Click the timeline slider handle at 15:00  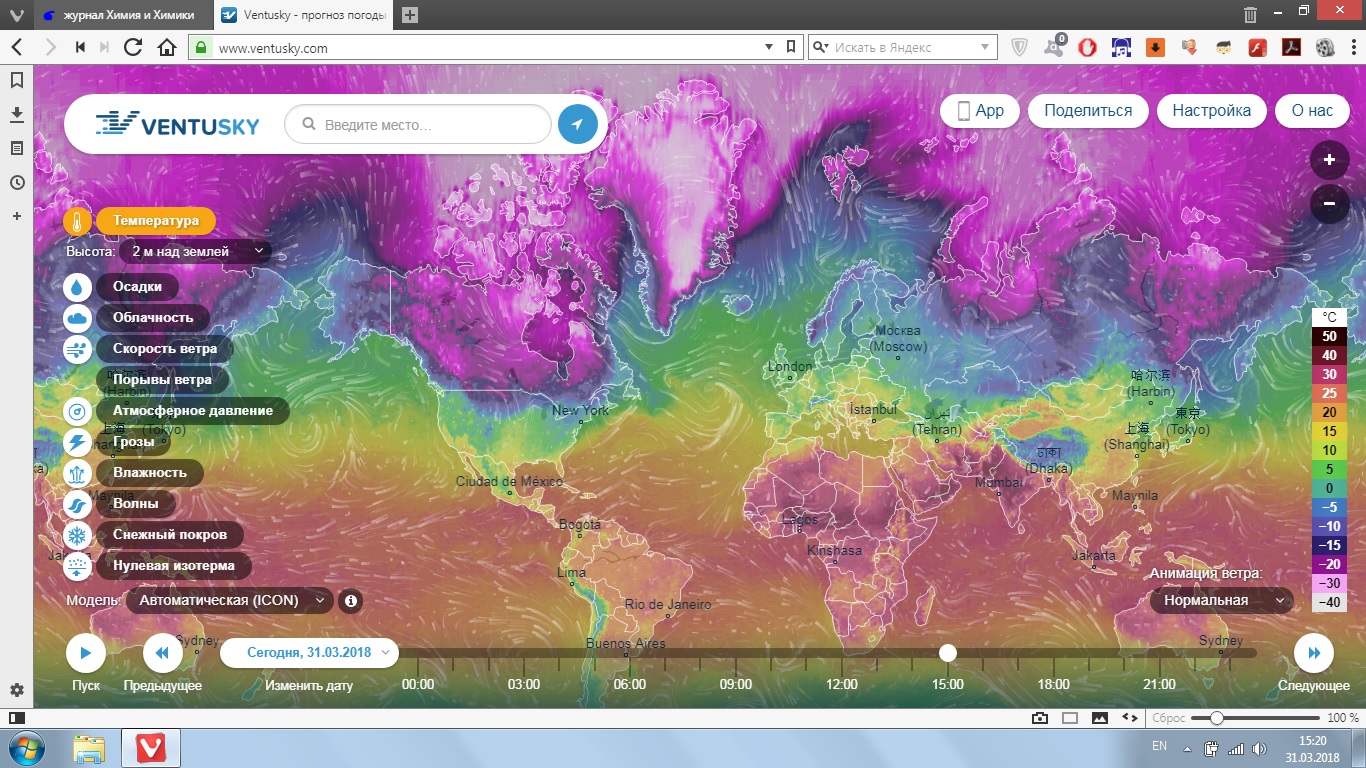point(948,653)
